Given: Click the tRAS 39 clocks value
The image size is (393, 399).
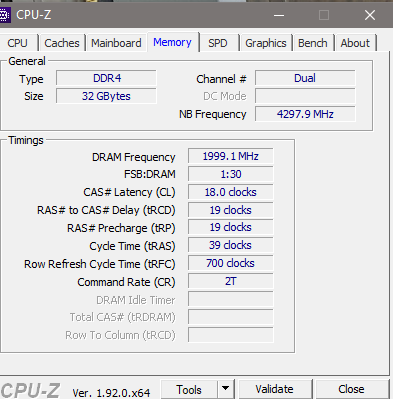Looking at the screenshot, I should pos(231,245).
